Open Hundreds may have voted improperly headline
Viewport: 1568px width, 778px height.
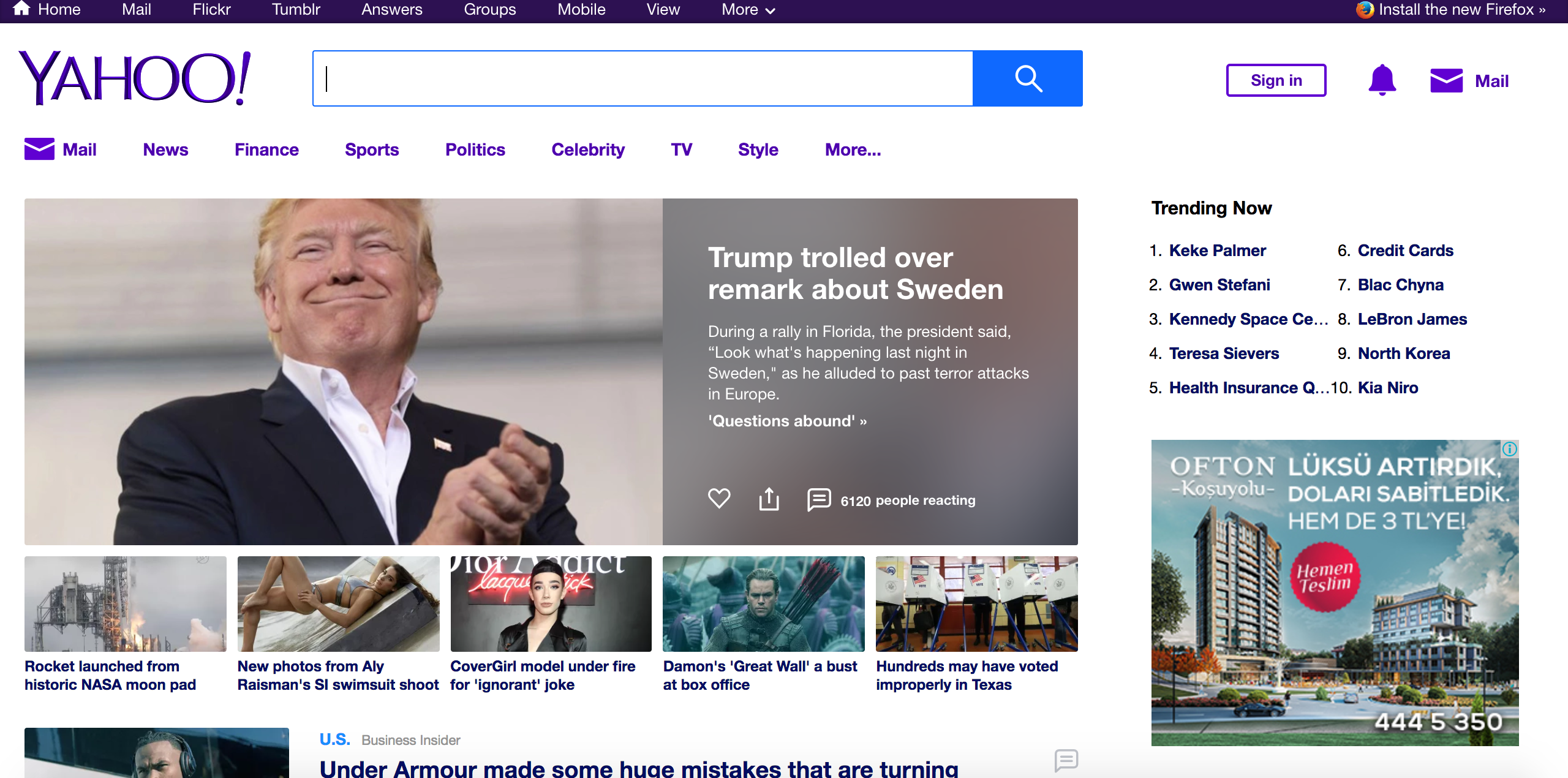tap(967, 675)
